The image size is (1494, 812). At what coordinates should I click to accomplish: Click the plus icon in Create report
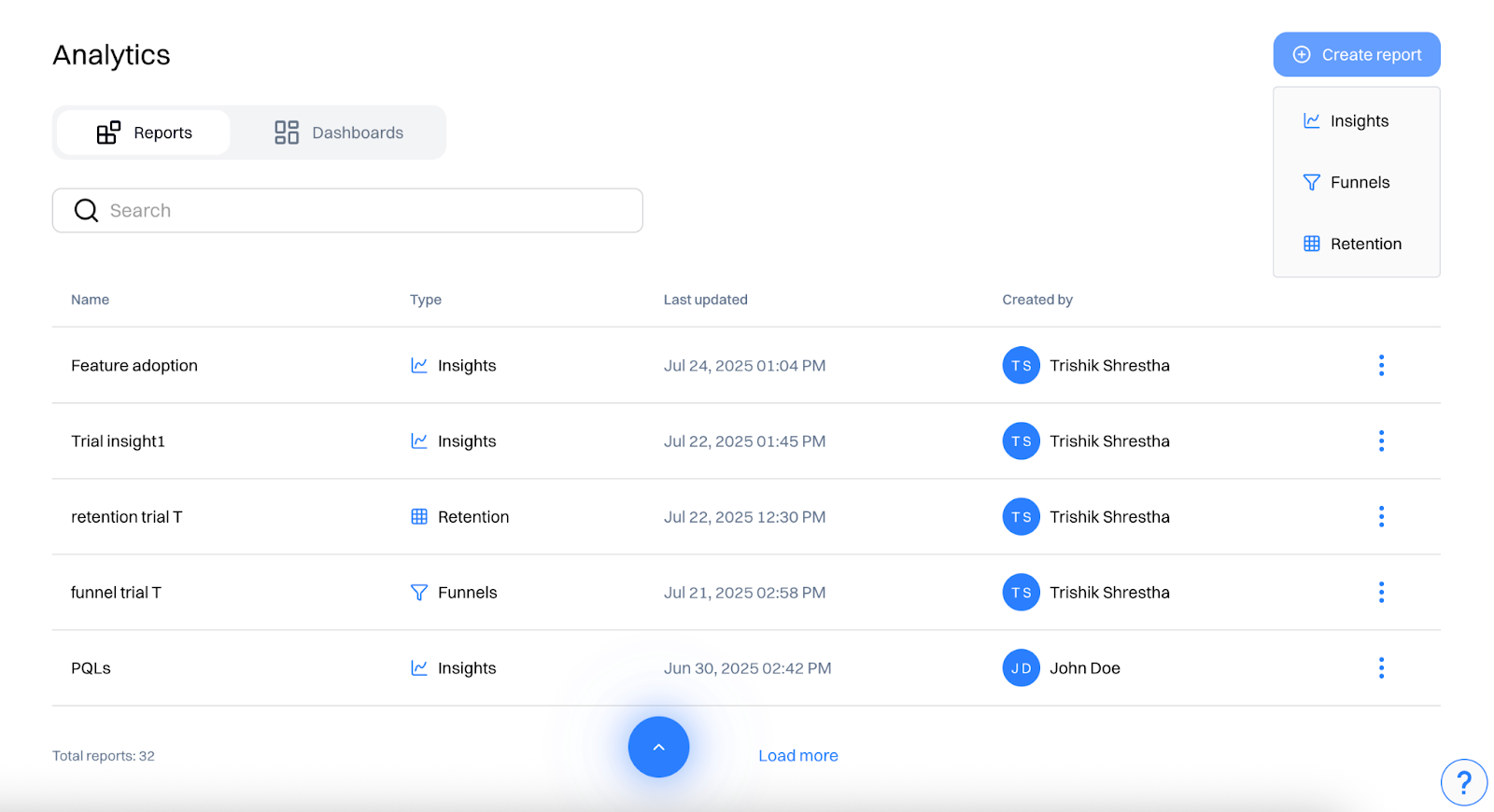[1302, 55]
